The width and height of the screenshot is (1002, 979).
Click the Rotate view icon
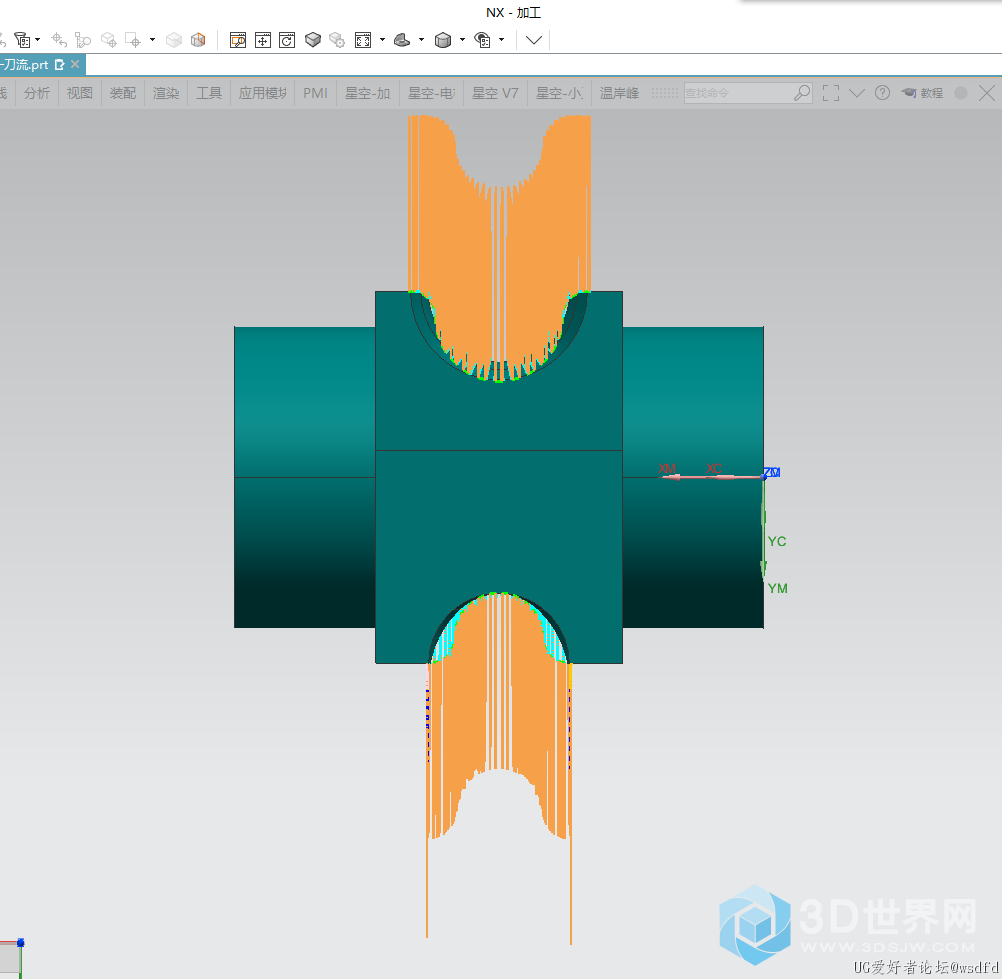pos(287,40)
